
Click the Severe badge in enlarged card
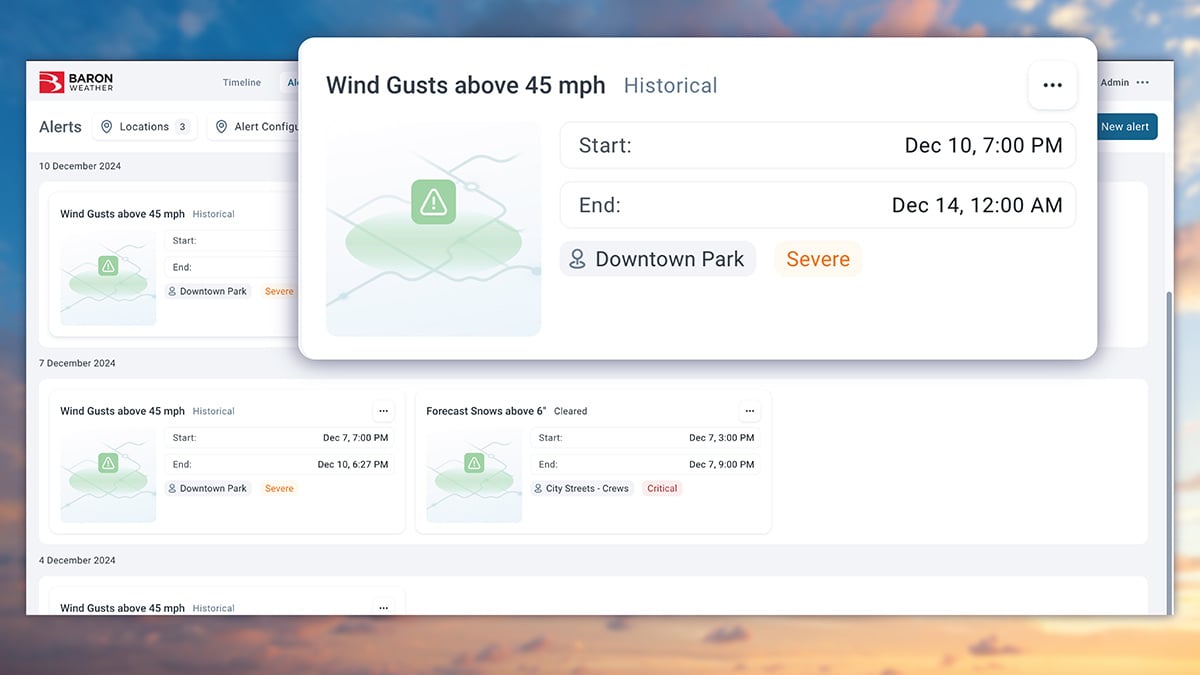pyautogui.click(x=817, y=259)
